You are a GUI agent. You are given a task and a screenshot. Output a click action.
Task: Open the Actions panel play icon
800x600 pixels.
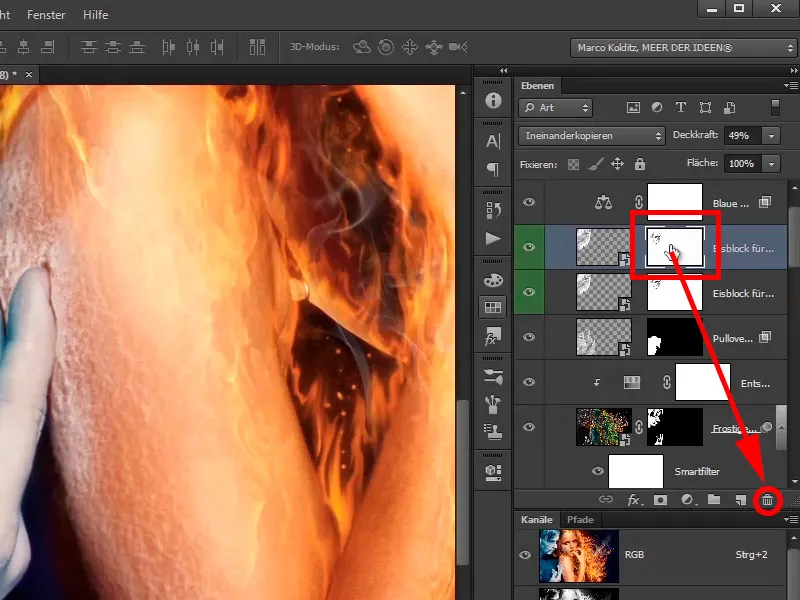pyautogui.click(x=493, y=238)
